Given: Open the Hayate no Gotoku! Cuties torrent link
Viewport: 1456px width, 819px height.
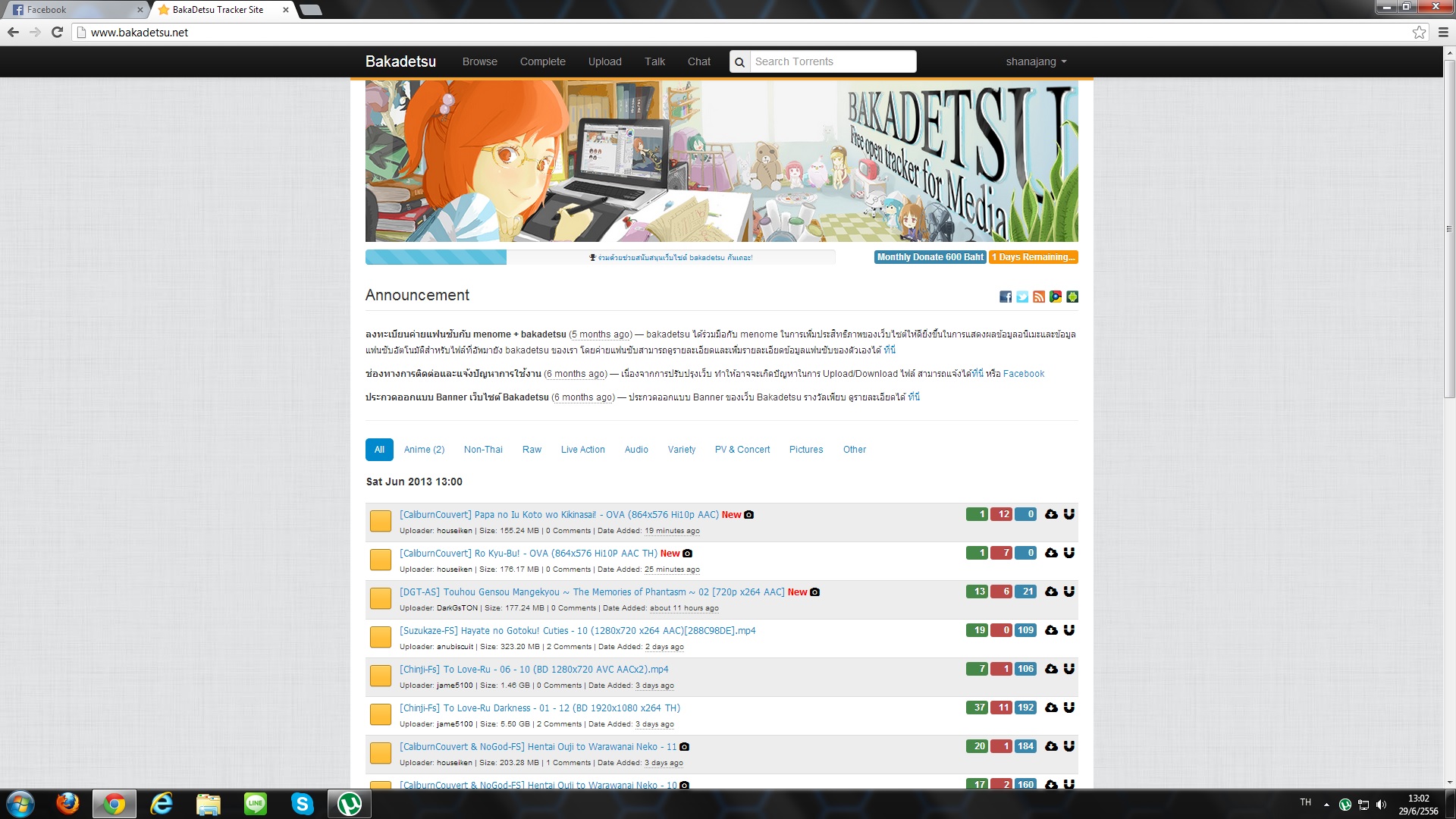Looking at the screenshot, I should coord(577,631).
